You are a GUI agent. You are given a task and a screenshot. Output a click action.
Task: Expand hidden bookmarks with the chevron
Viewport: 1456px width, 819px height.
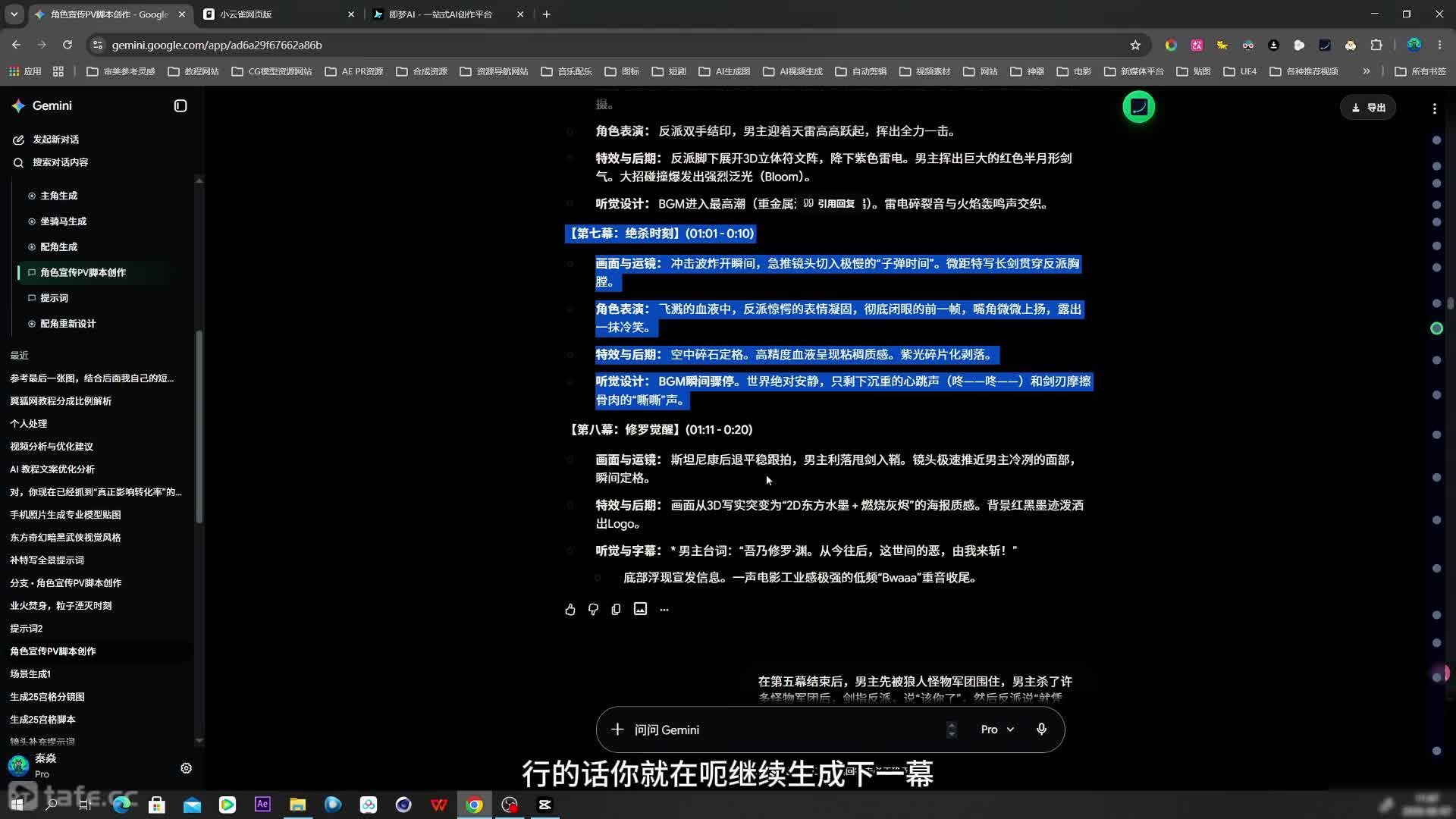1367,71
